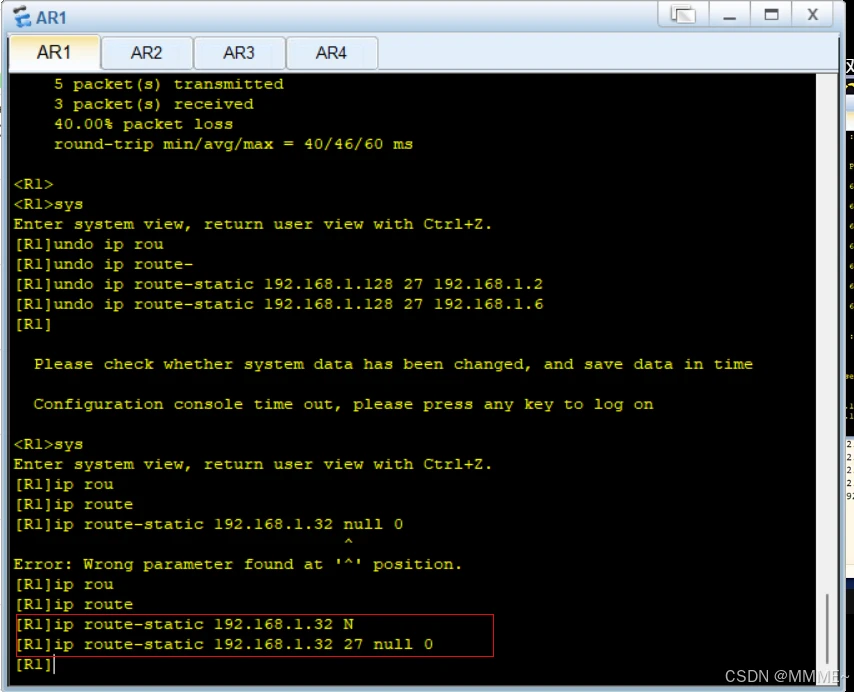Open the AR3 tab
Viewport: 854px width, 692px height.
click(239, 53)
